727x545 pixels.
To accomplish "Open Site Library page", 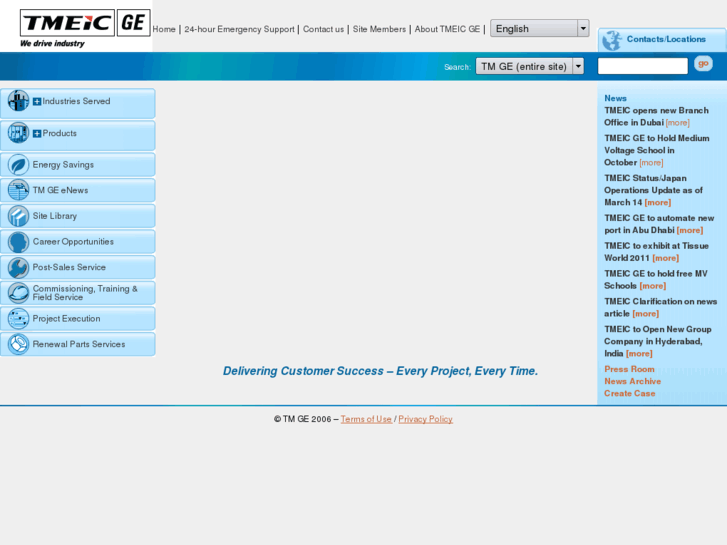I will coord(55,216).
